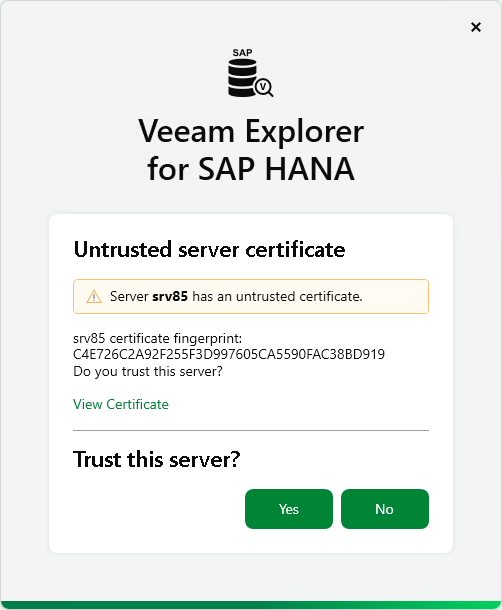Click the 'Do you trust this server?' text
The image size is (502, 610).
(148, 372)
